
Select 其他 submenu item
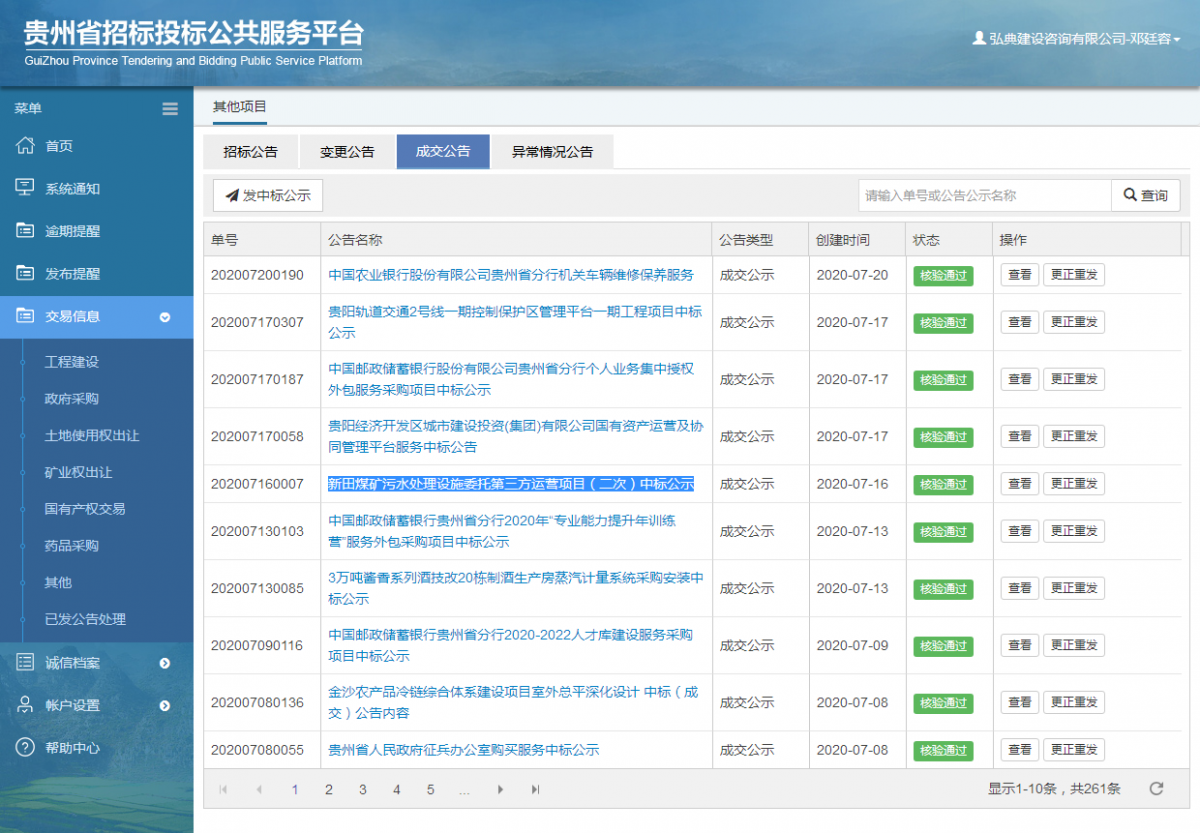pos(58,582)
